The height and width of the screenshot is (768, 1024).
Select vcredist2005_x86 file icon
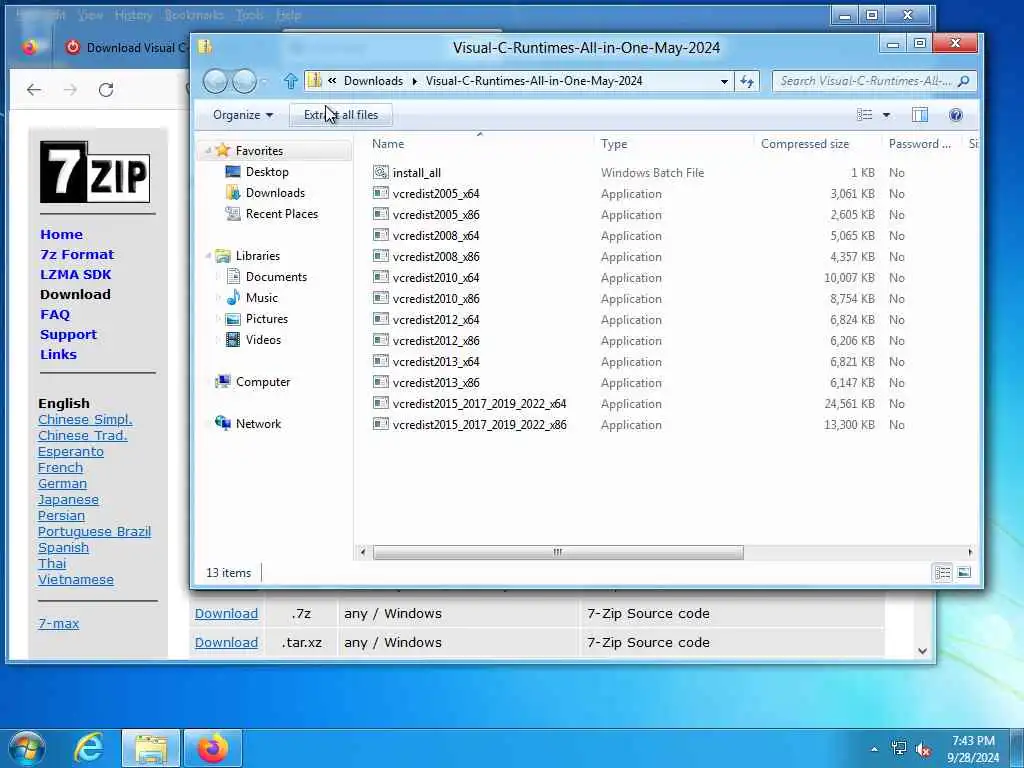point(381,214)
